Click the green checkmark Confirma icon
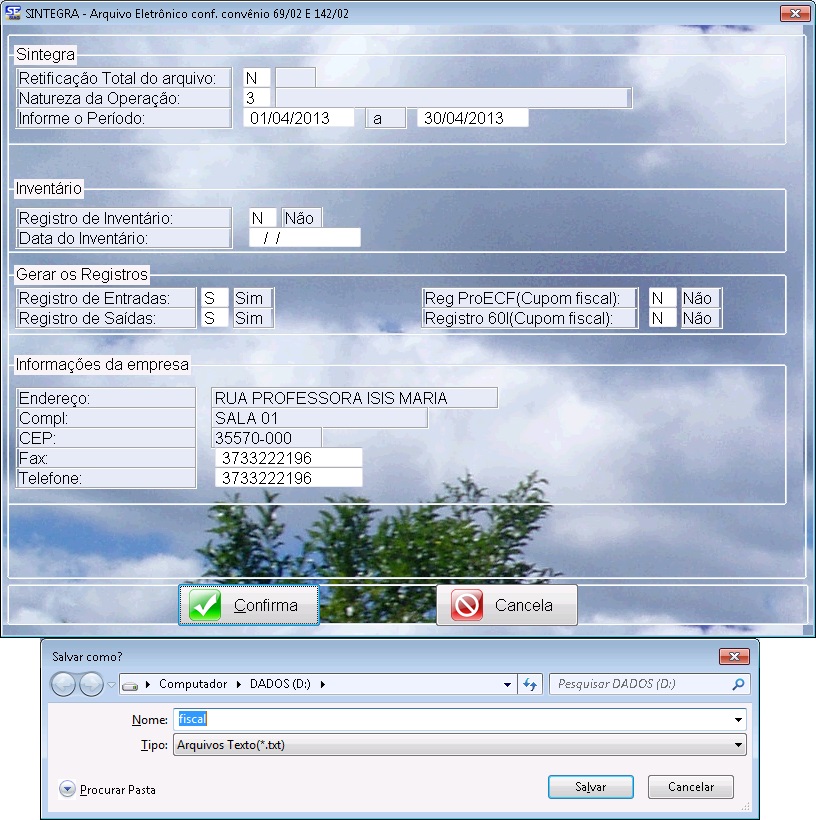The image size is (816, 820). pos(205,605)
